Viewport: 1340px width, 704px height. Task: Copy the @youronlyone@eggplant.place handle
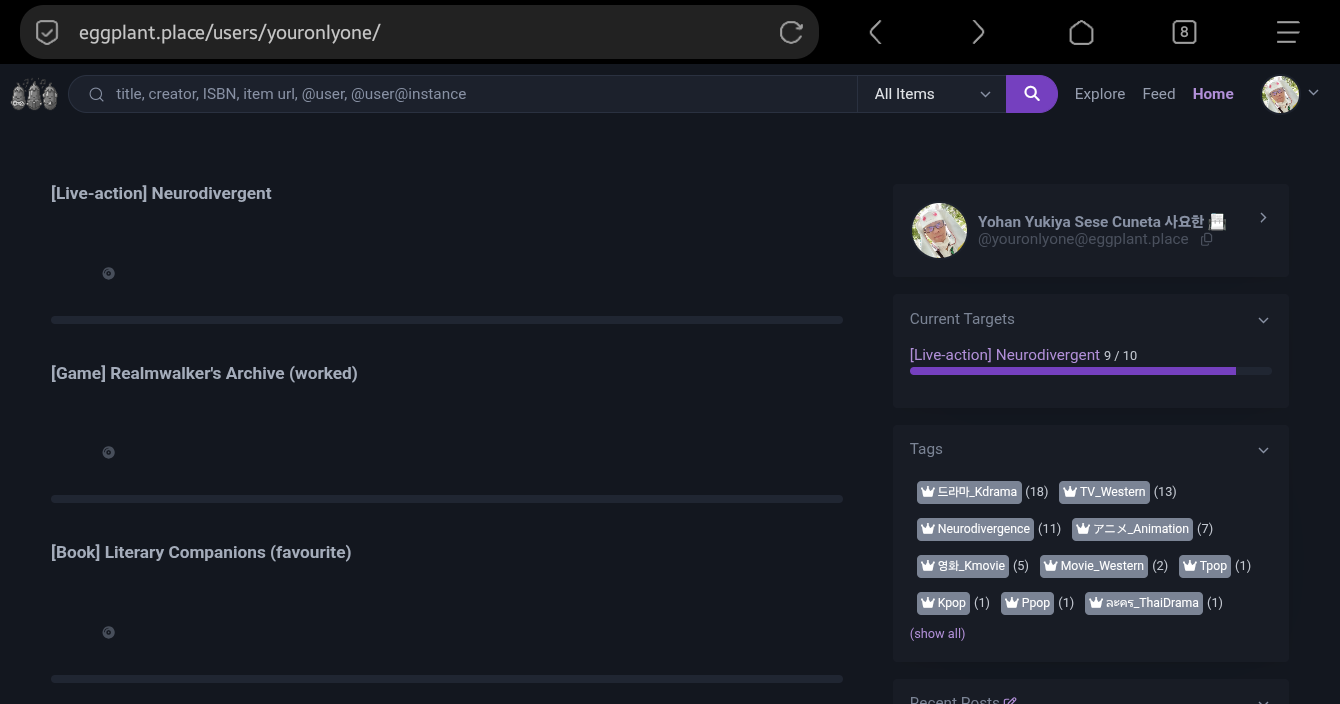point(1206,240)
